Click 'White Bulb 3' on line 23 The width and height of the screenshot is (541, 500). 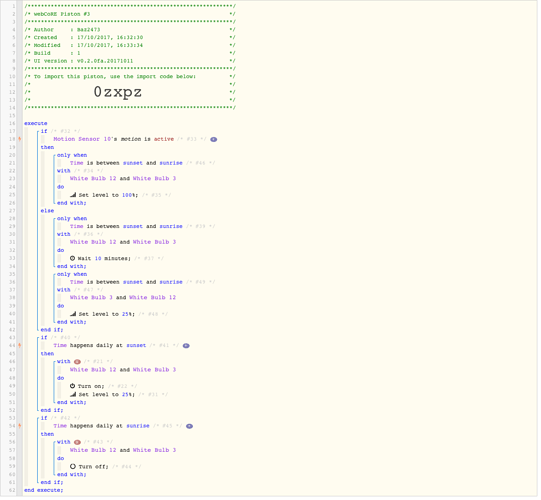155,179
